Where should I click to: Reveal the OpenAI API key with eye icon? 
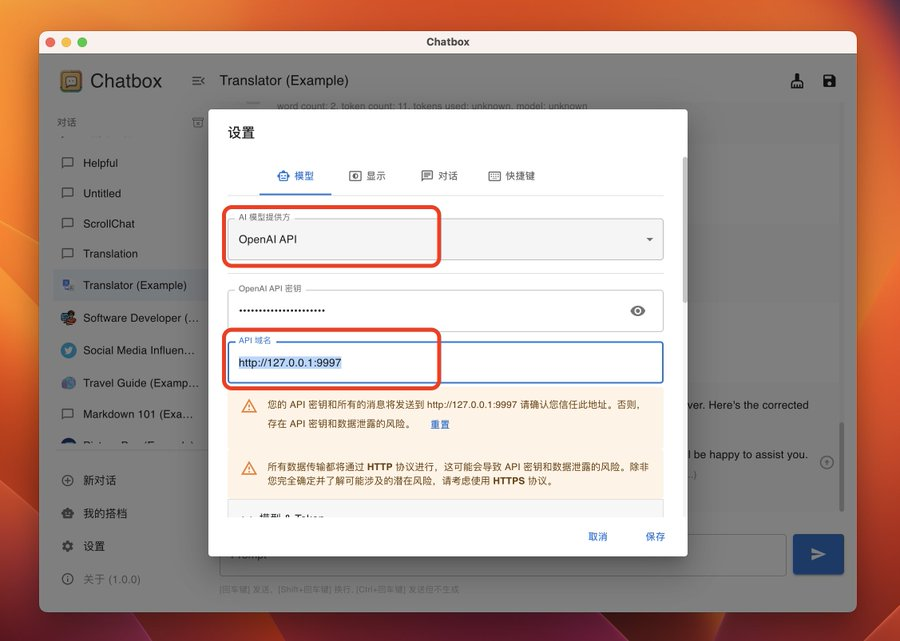click(x=638, y=311)
